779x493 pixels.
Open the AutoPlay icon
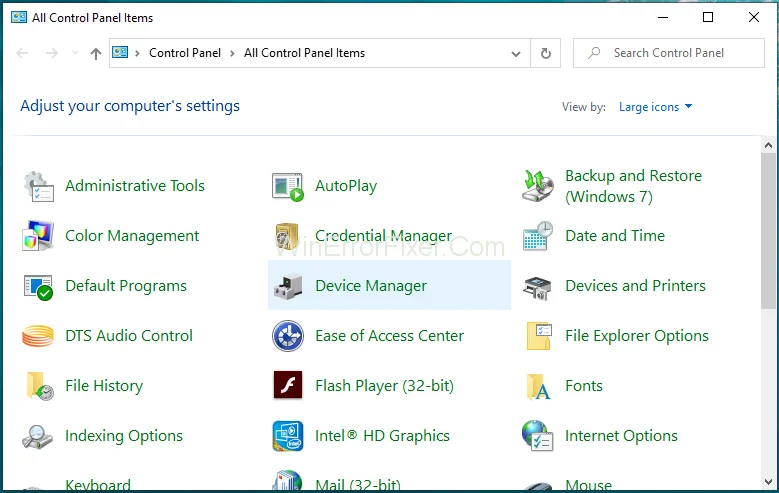(288, 186)
